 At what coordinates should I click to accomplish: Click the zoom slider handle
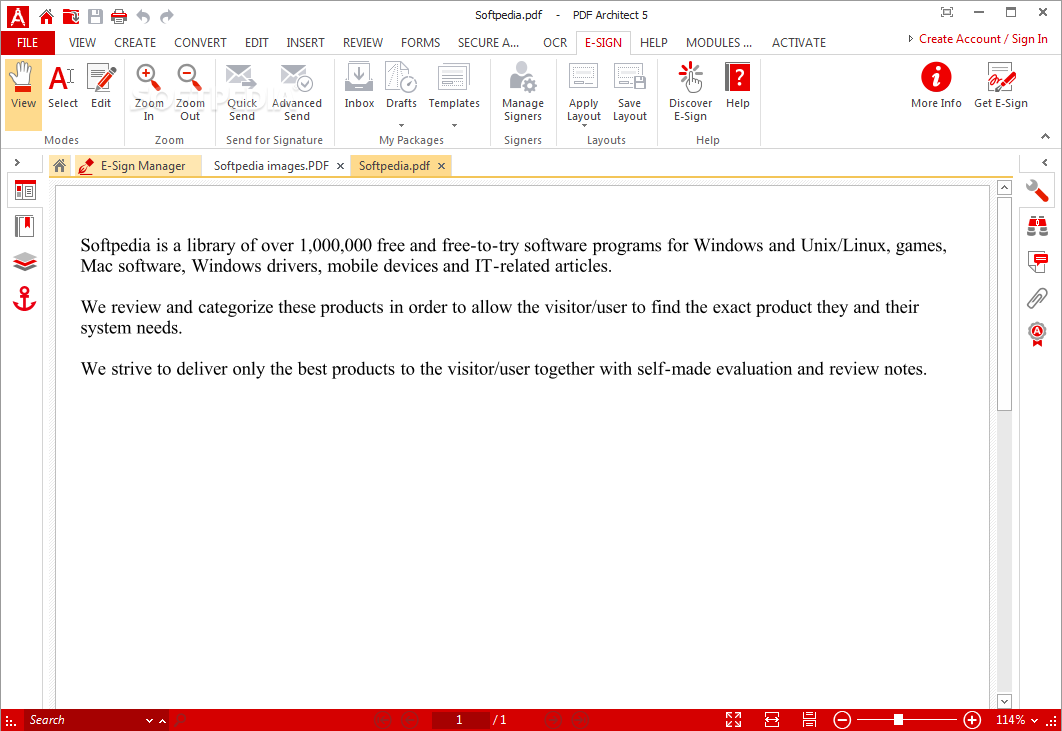coord(897,719)
